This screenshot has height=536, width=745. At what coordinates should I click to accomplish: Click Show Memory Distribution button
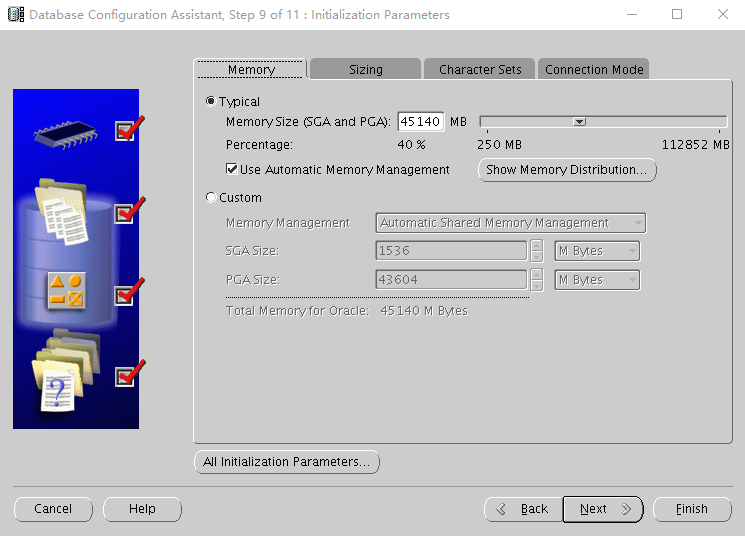tap(567, 170)
